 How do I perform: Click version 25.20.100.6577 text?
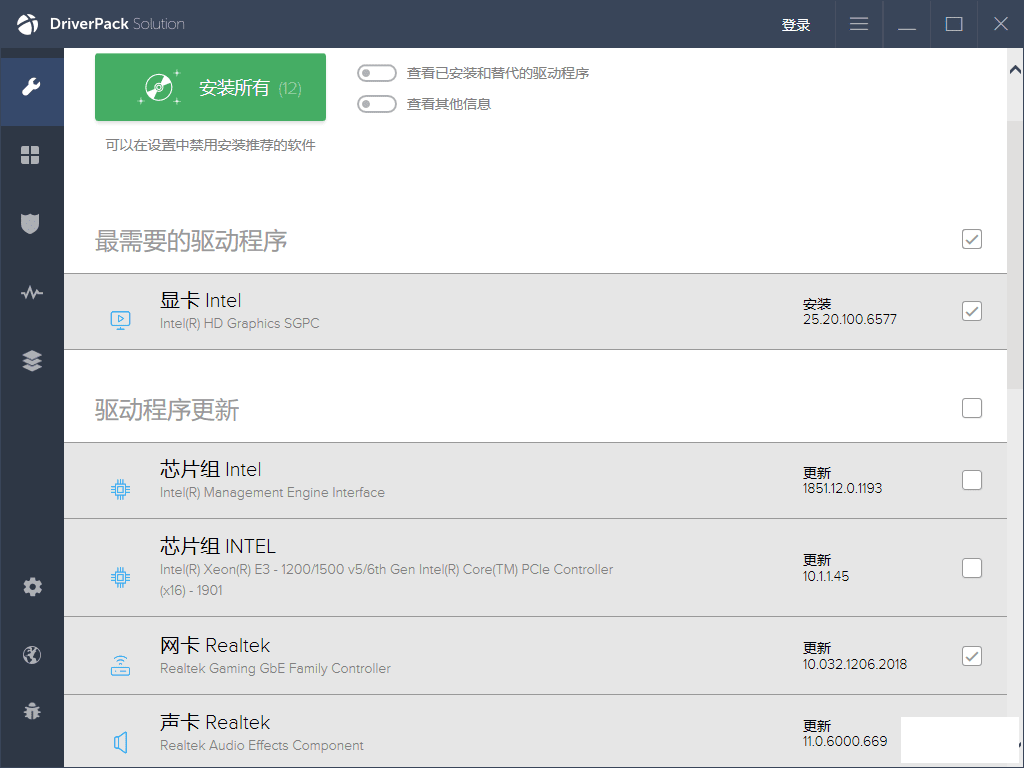(850, 319)
